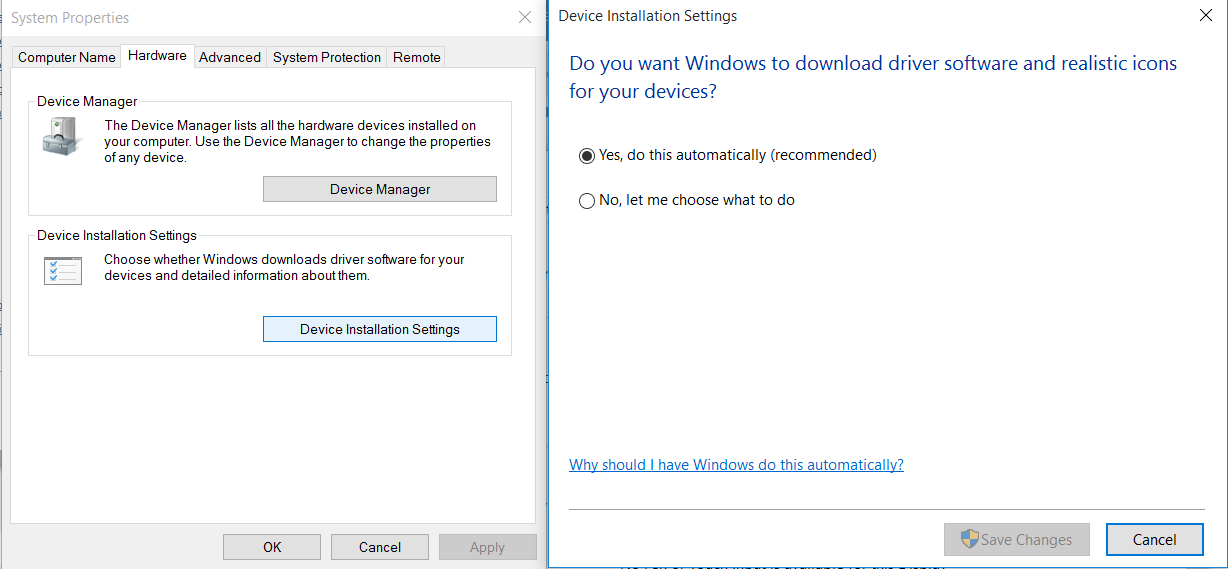Click the Device Installation Settings button

[380, 329]
